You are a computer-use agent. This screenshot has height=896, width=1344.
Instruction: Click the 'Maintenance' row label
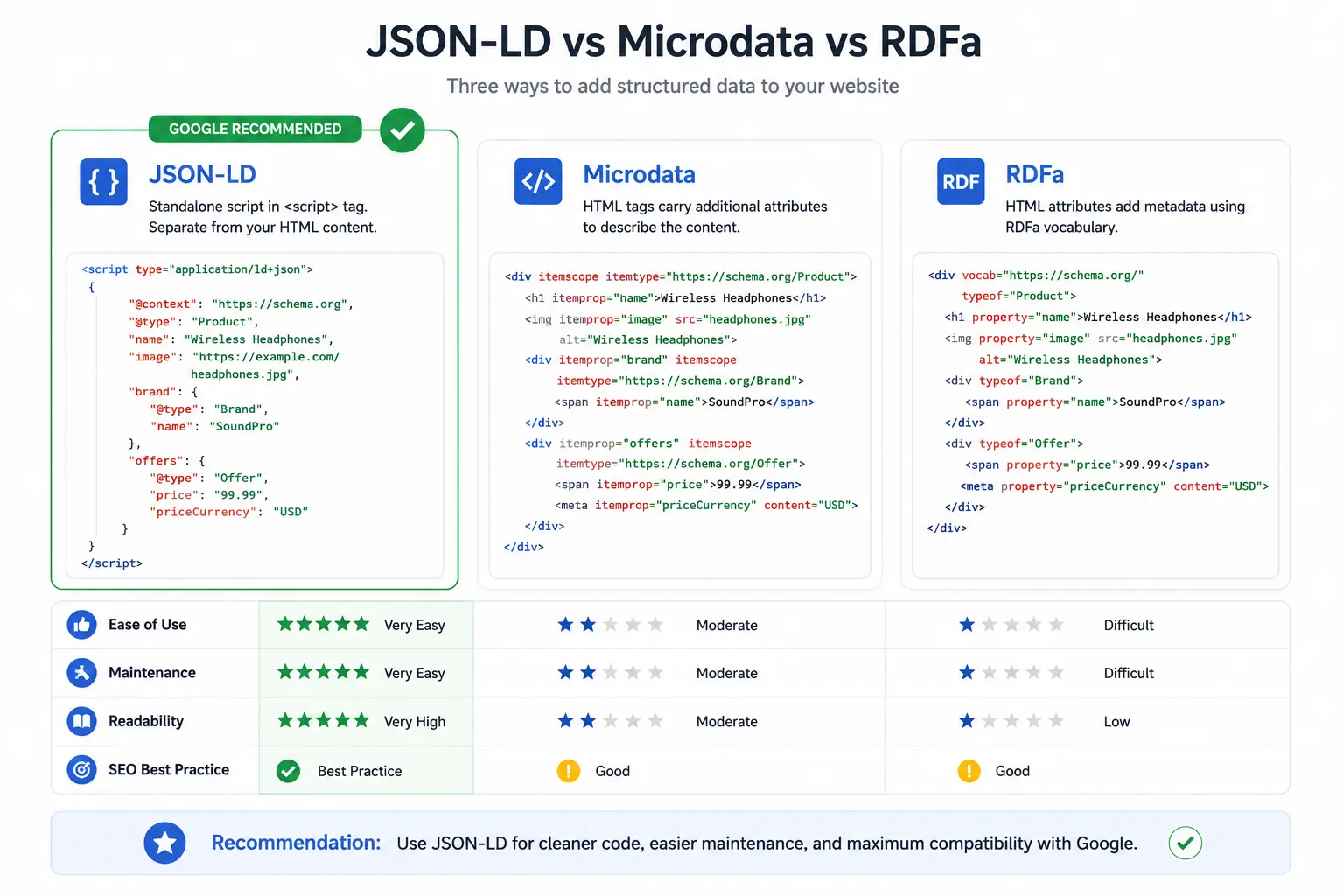(x=152, y=673)
